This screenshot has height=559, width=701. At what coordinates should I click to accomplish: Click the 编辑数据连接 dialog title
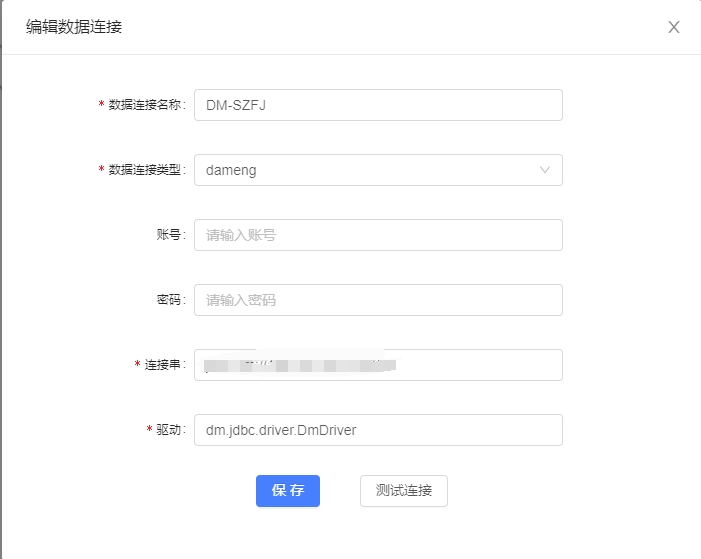74,27
